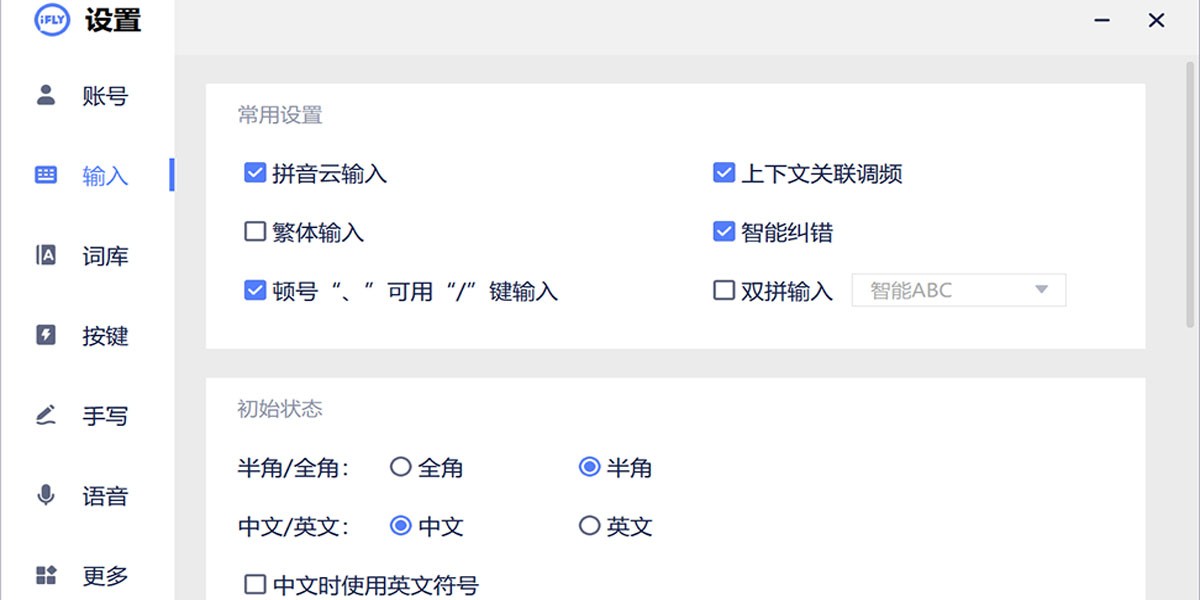This screenshot has height=600, width=1200.
Task: Switch to the 更多 tab
Action: click(x=105, y=576)
